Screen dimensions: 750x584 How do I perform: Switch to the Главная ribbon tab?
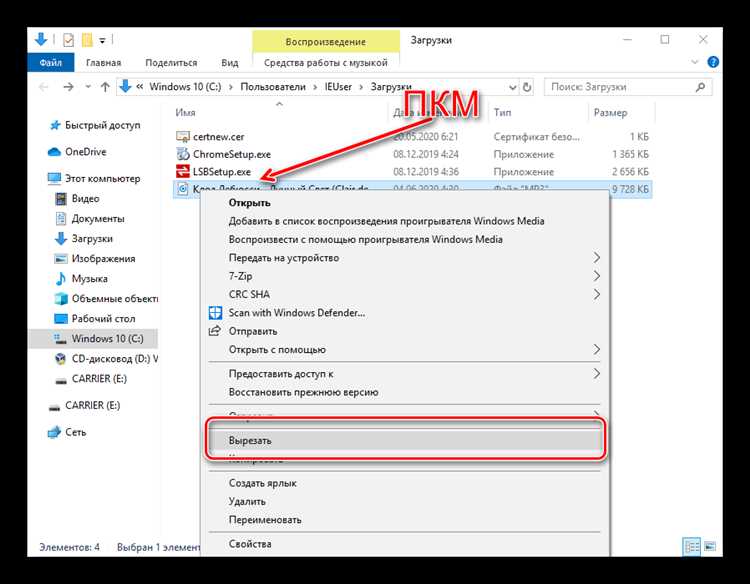pyautogui.click(x=103, y=63)
